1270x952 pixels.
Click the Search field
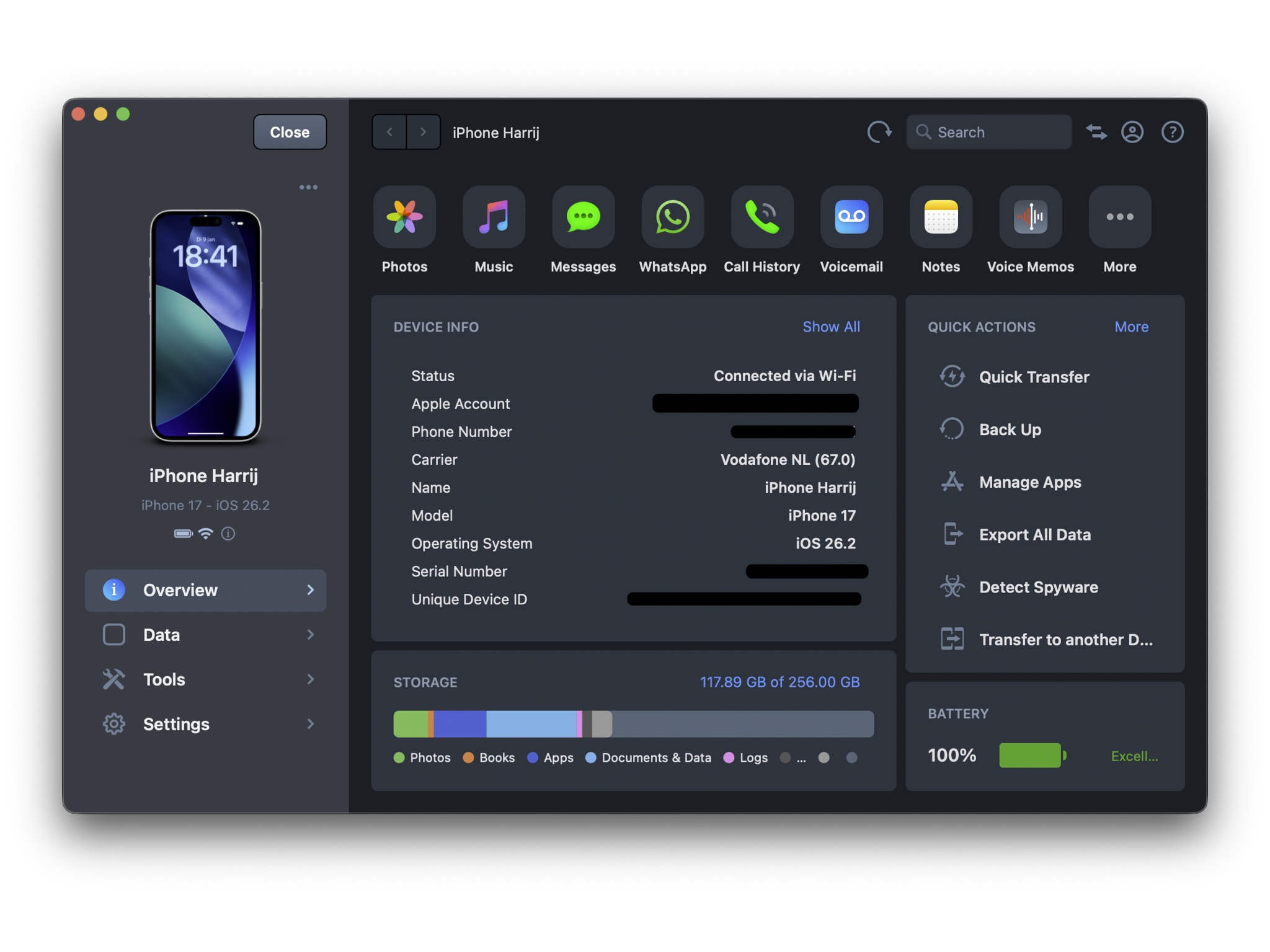point(988,132)
